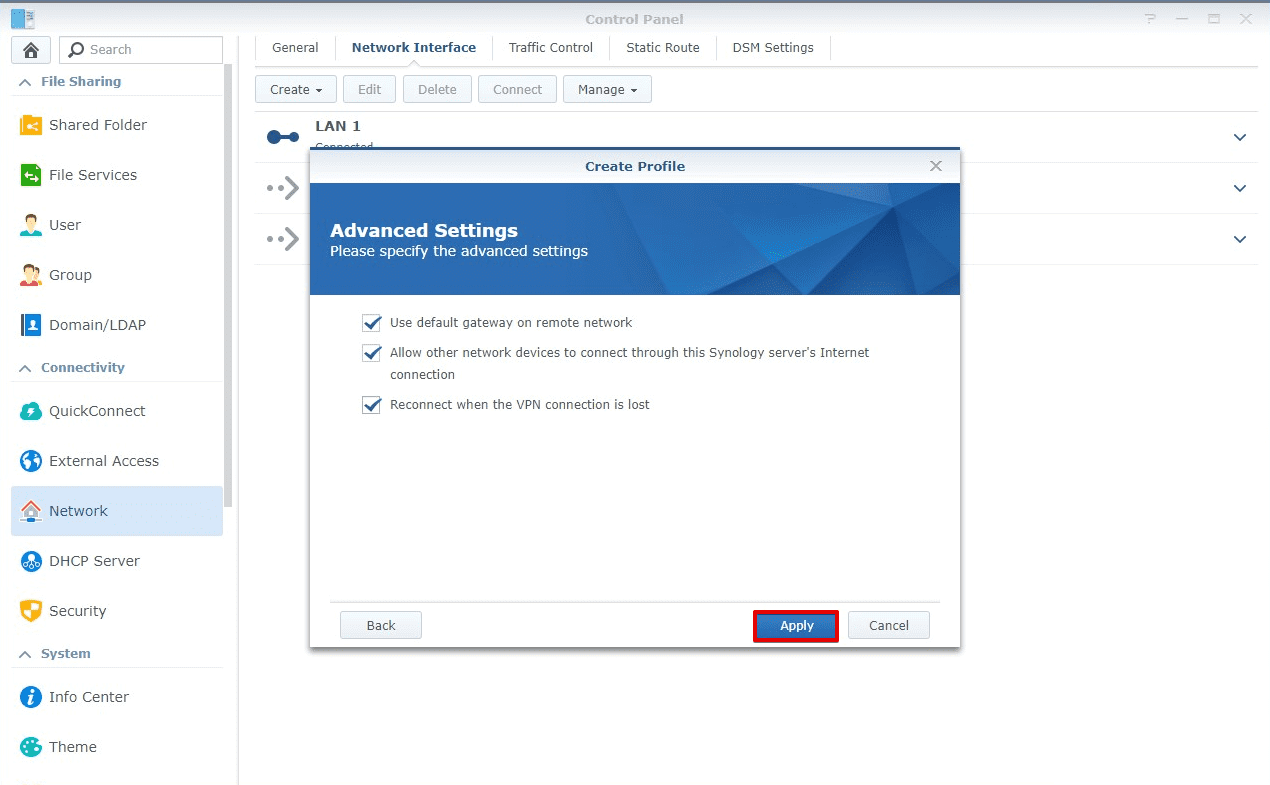Disable Reconnect when the VPN connection is lost

pos(371,404)
